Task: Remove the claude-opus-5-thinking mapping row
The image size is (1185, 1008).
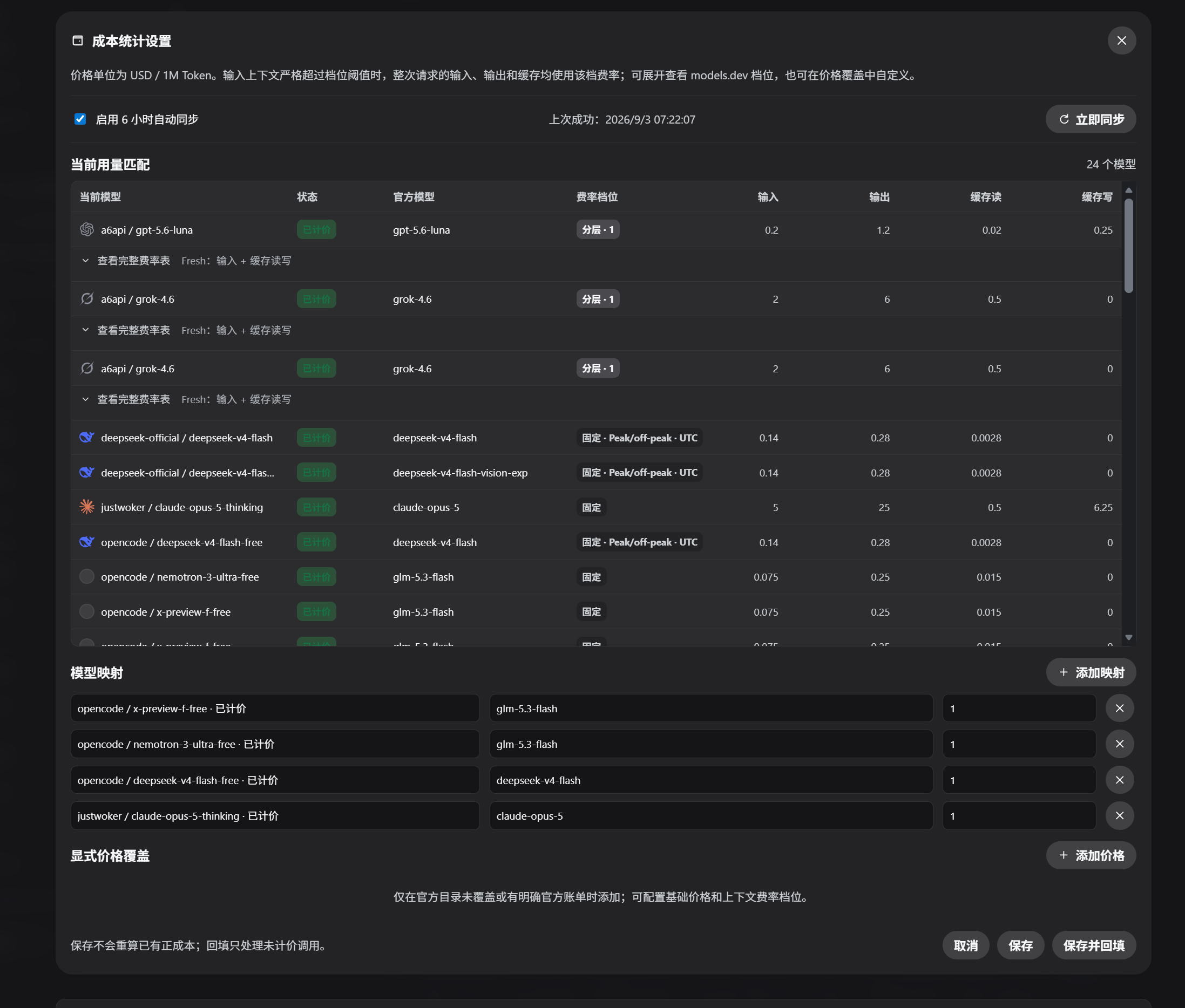Action: point(1119,816)
